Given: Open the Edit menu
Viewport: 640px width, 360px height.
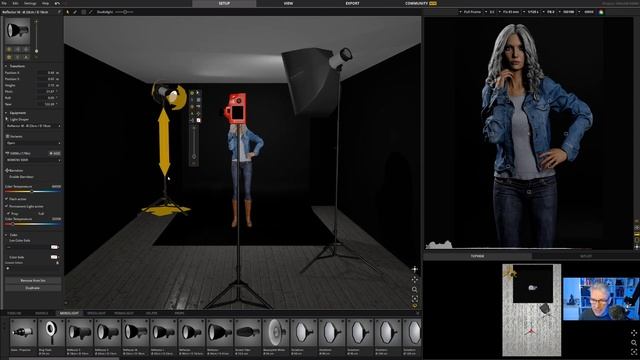Looking at the screenshot, I should pyautogui.click(x=16, y=3).
